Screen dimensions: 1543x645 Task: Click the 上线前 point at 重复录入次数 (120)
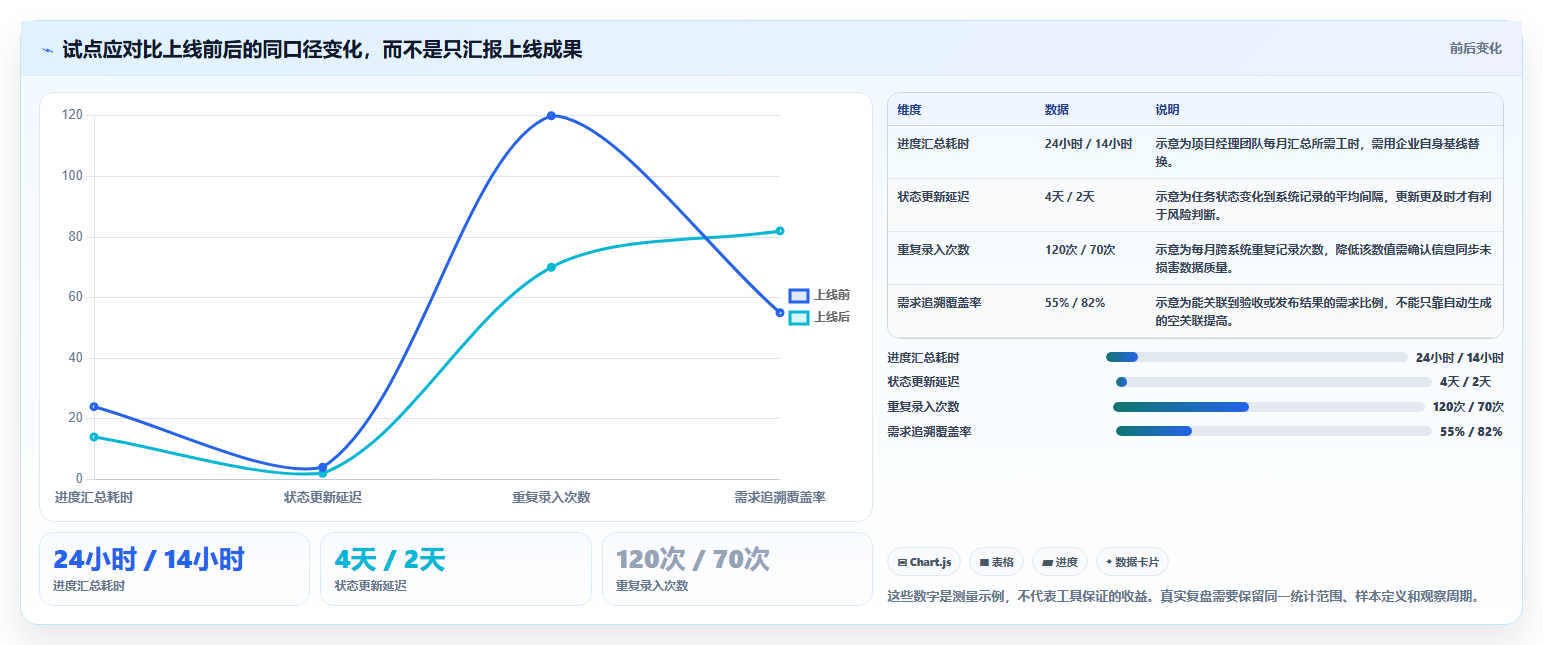click(551, 116)
